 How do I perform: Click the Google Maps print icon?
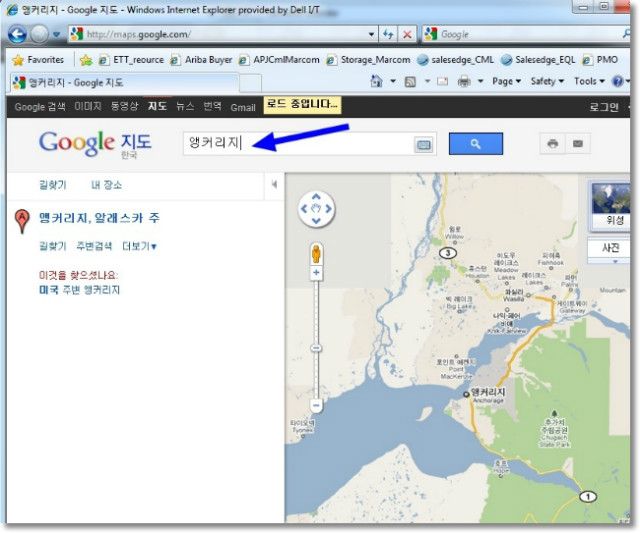[x=553, y=144]
